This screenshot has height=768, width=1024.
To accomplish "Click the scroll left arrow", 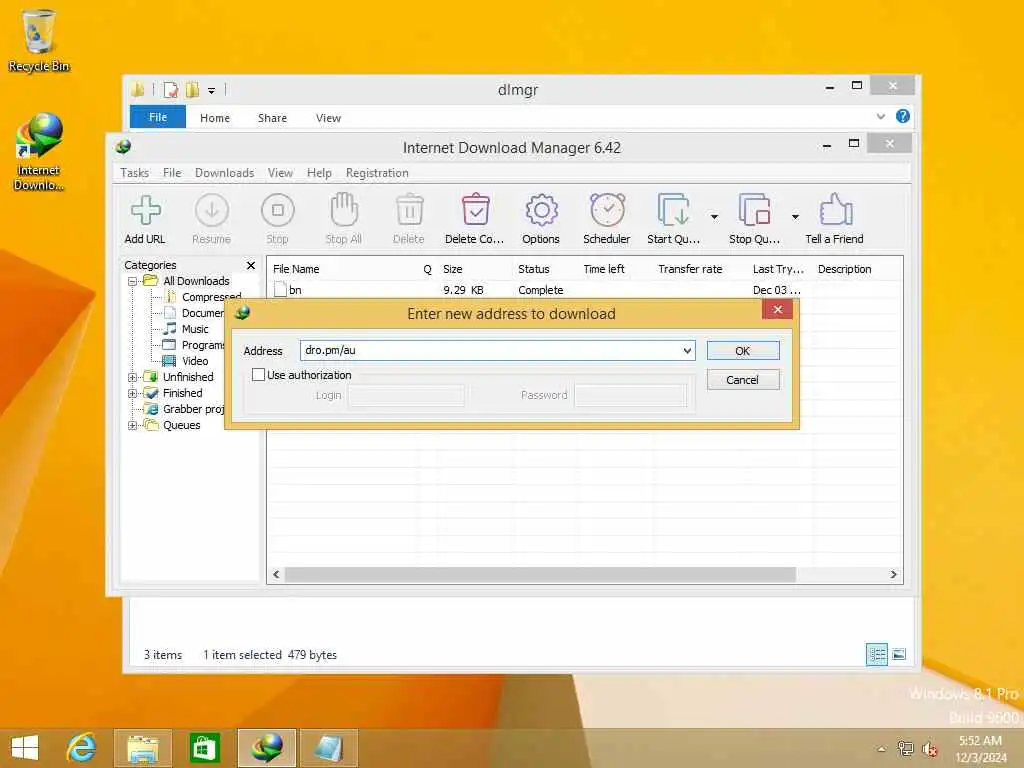I will tap(276, 575).
